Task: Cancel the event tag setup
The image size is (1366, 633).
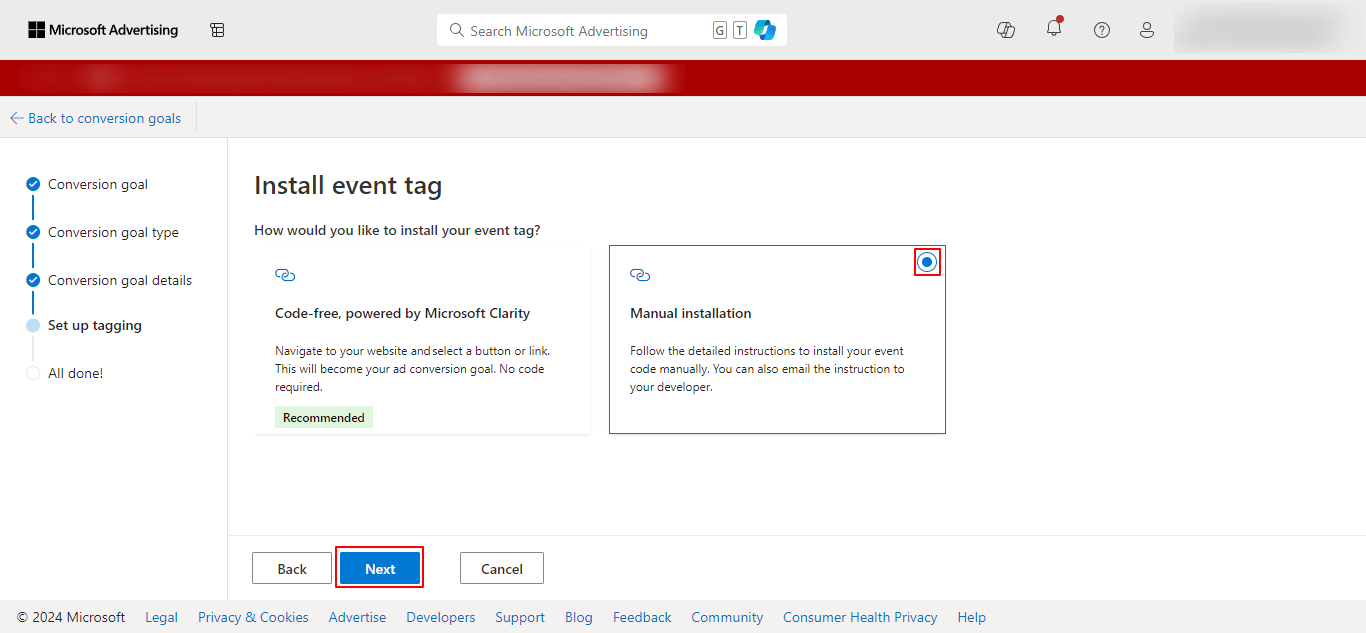Action: coord(502,568)
